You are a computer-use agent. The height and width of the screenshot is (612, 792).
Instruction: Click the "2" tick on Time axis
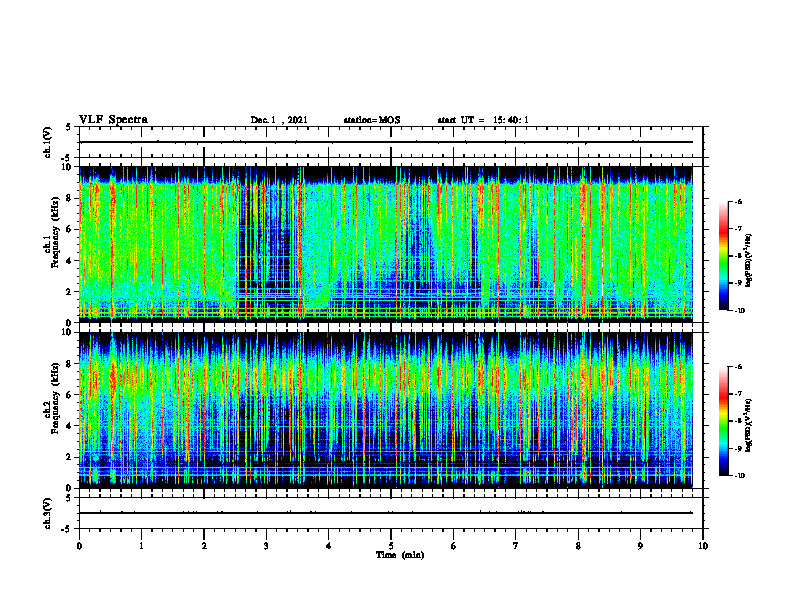(x=204, y=546)
